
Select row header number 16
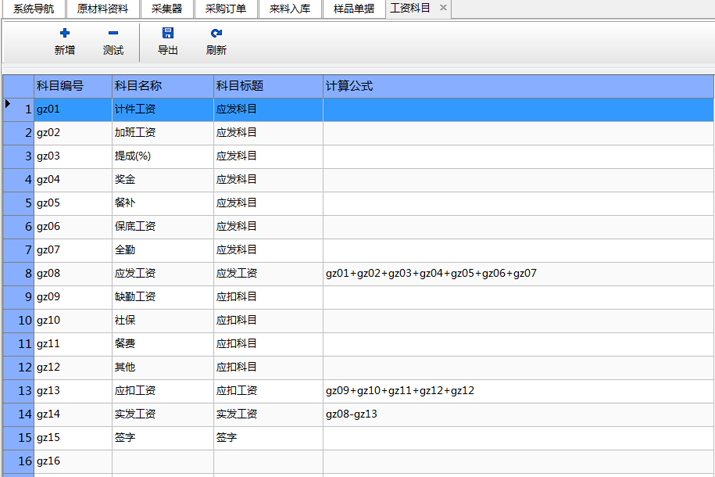(x=18, y=461)
